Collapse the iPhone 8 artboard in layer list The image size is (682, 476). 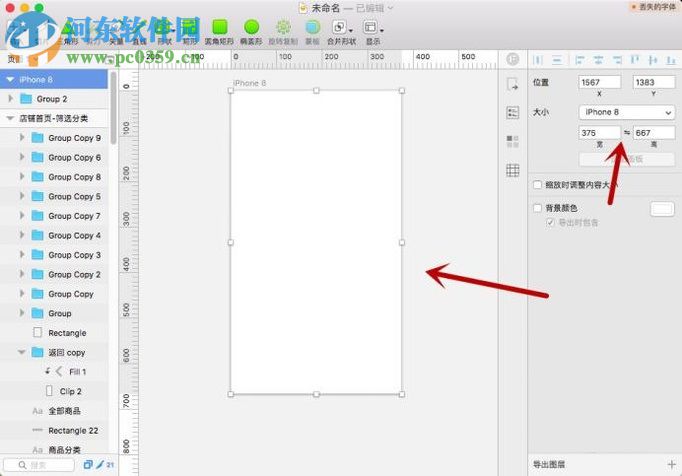(x=10, y=80)
